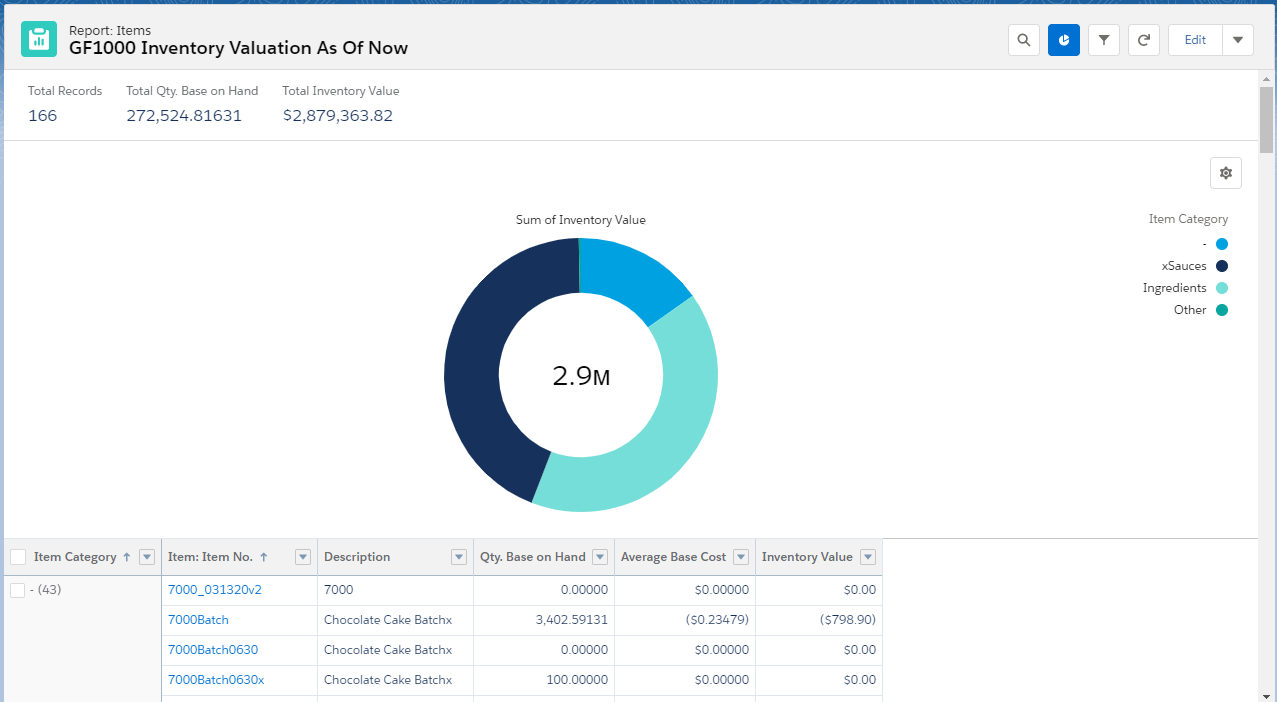
Task: Click the Edit button
Action: [1195, 40]
